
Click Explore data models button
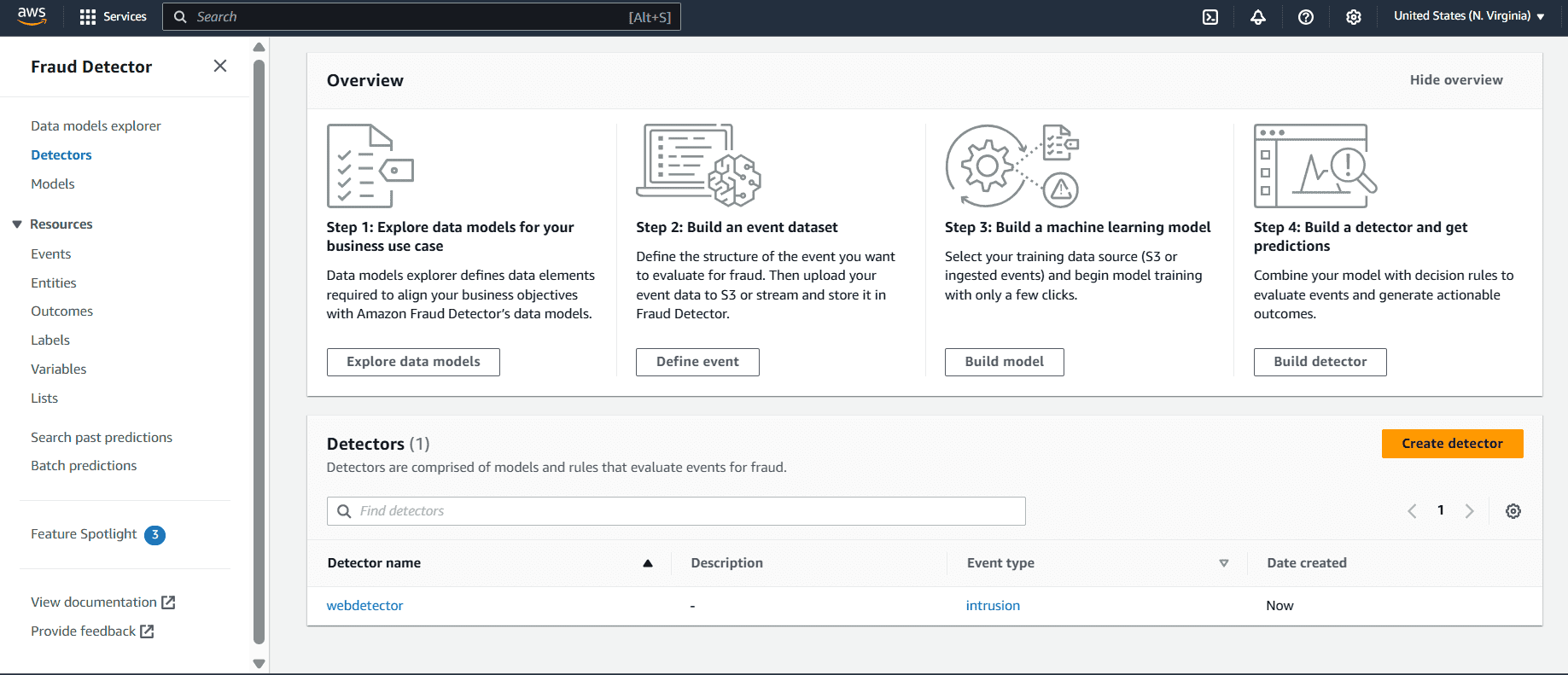click(x=413, y=362)
